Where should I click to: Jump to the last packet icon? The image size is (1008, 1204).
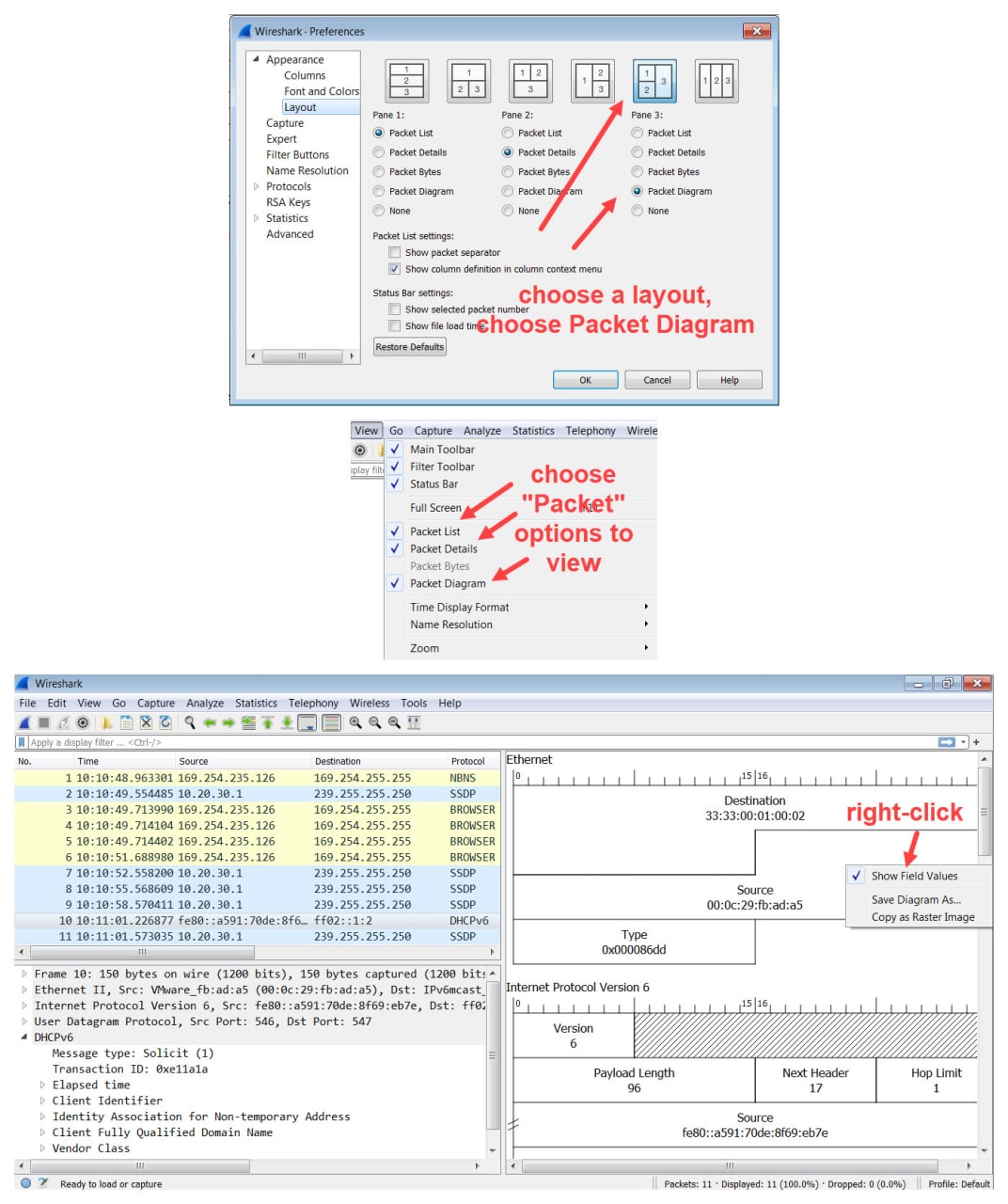coord(287,722)
